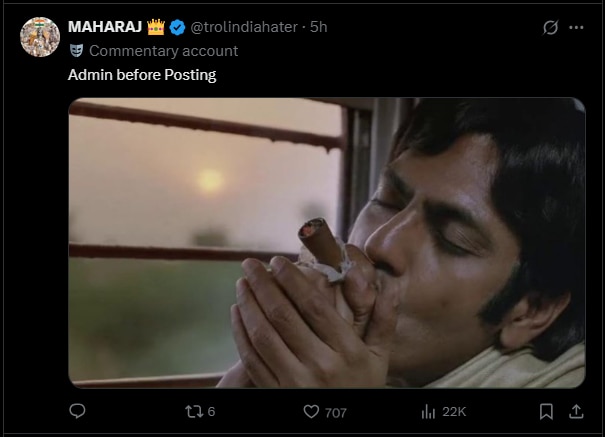Bookmark this post

click(x=546, y=411)
